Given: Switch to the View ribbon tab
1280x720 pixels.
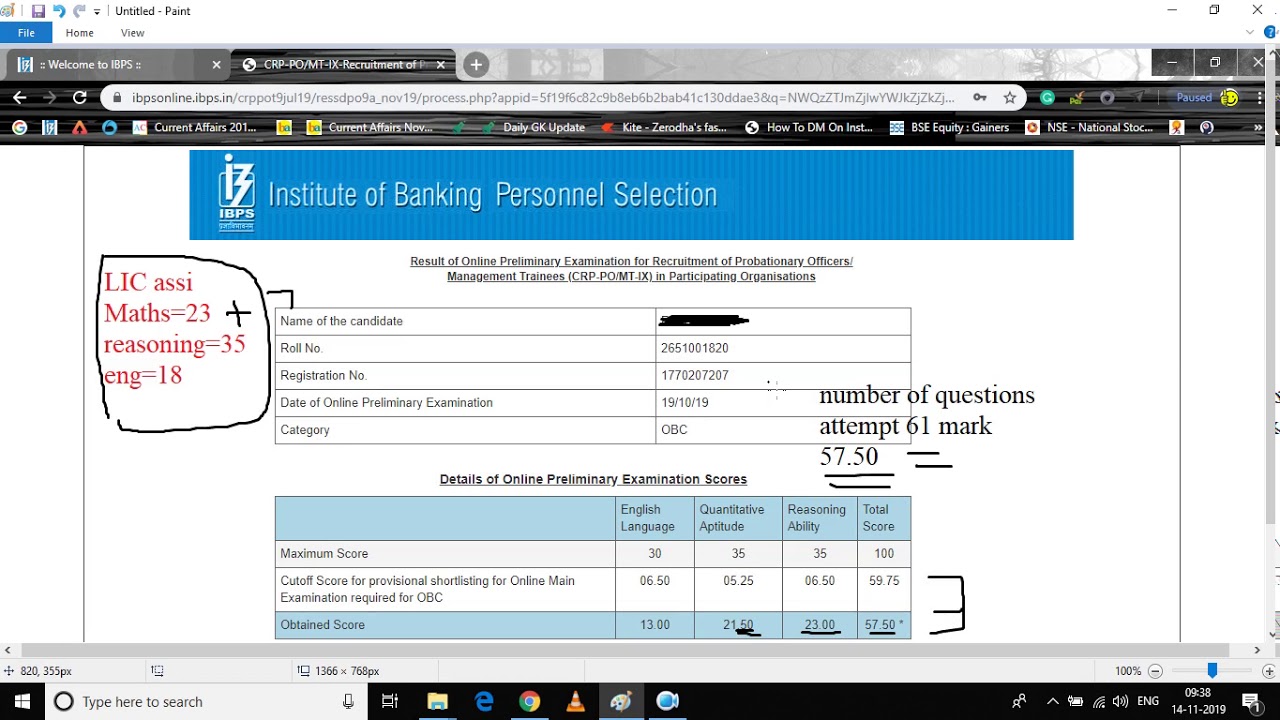Looking at the screenshot, I should pos(132,33).
